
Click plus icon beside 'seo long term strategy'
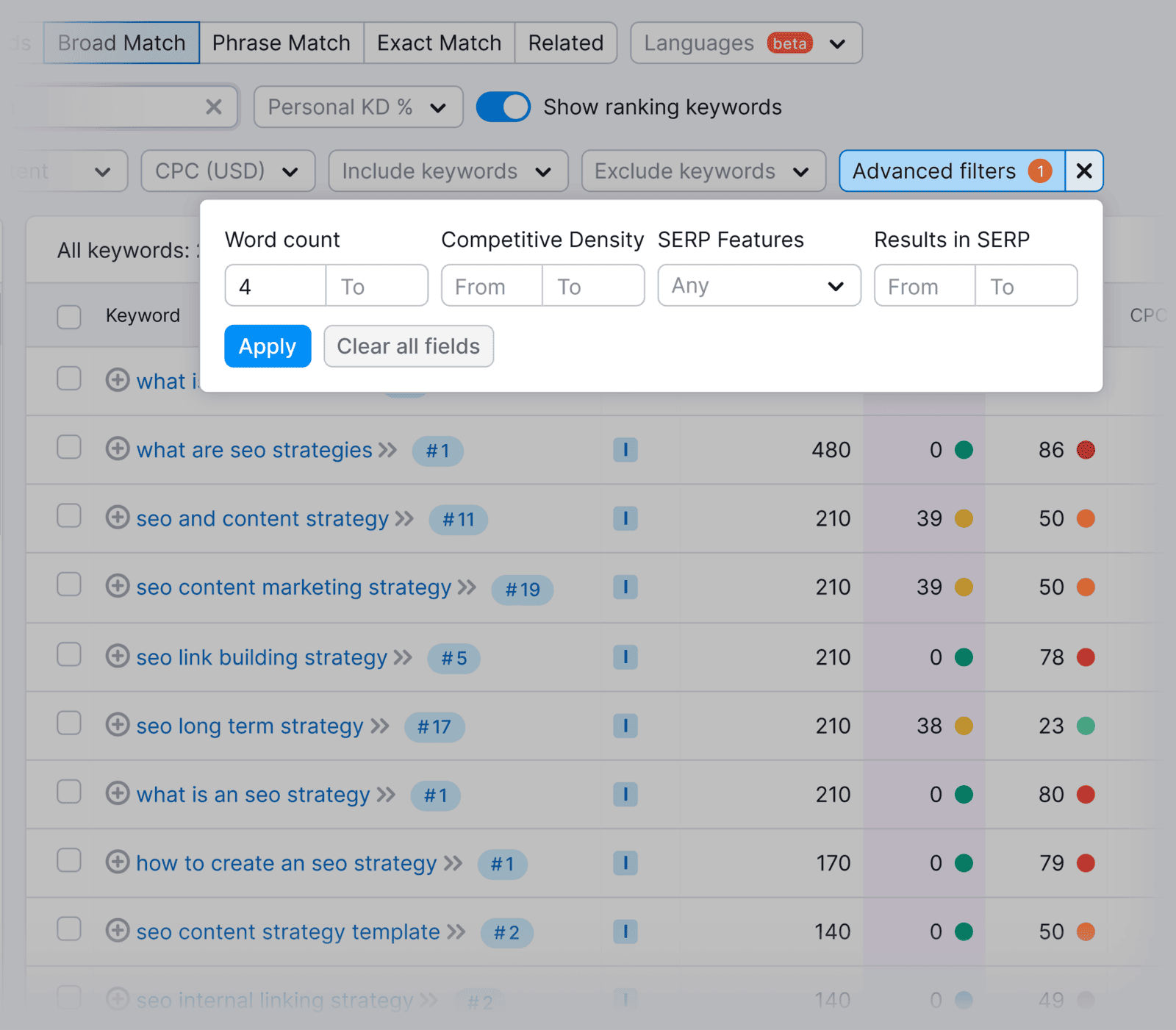point(118,725)
